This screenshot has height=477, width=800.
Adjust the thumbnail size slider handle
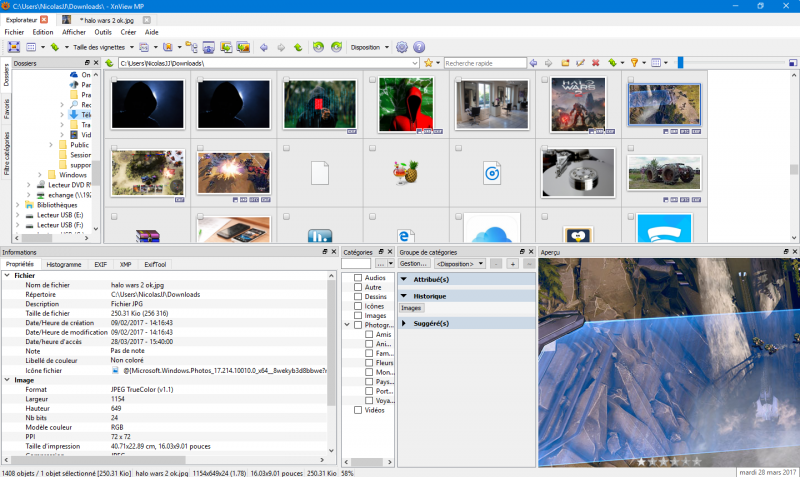click(x=680, y=63)
